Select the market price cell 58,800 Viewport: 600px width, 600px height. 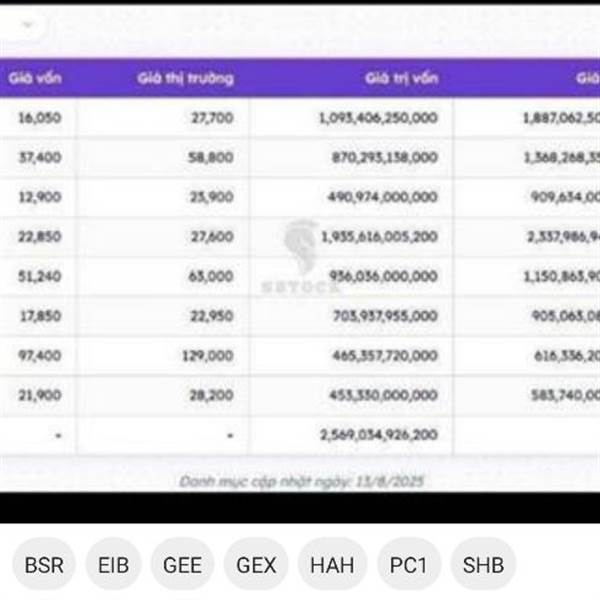(211, 157)
